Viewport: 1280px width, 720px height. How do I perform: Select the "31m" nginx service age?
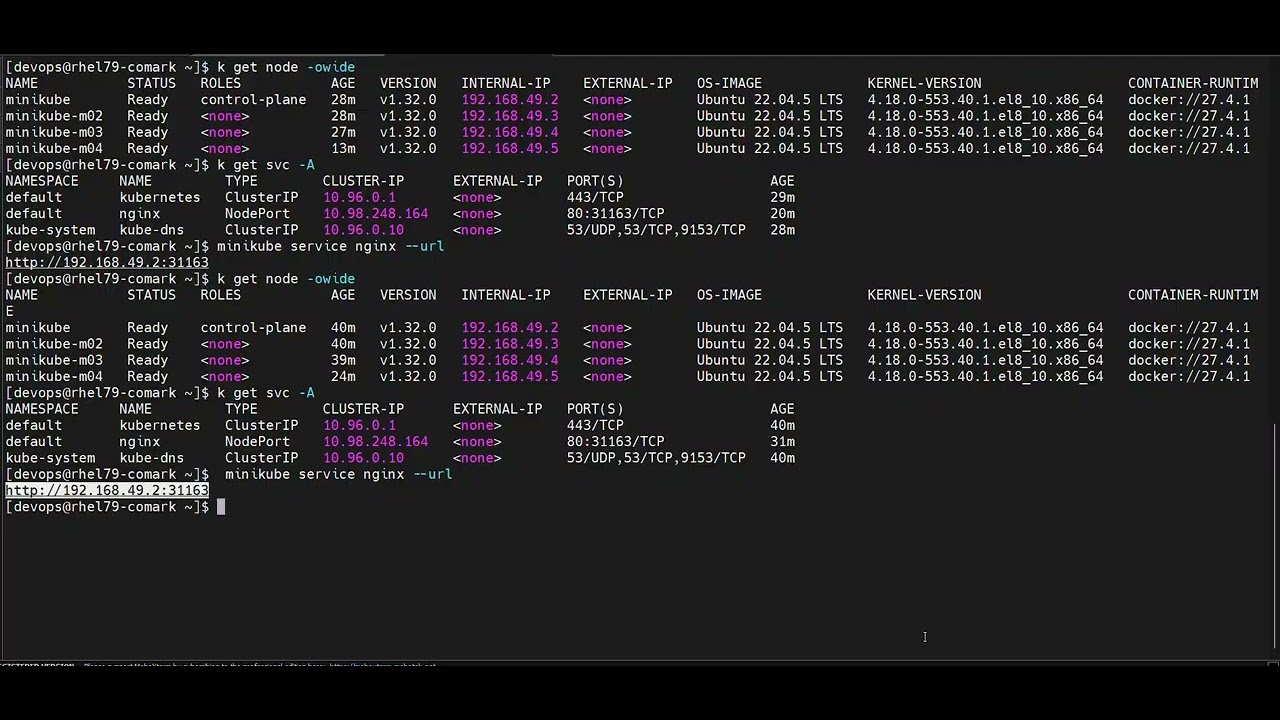782,441
